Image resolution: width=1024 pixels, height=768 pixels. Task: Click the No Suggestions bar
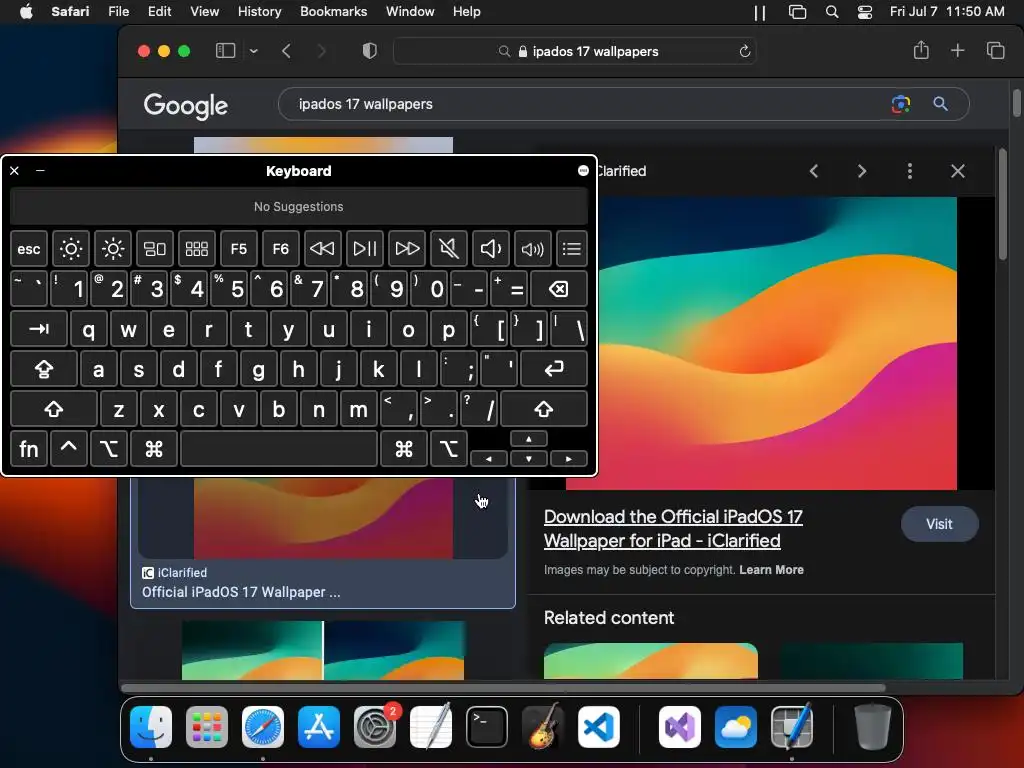298,206
